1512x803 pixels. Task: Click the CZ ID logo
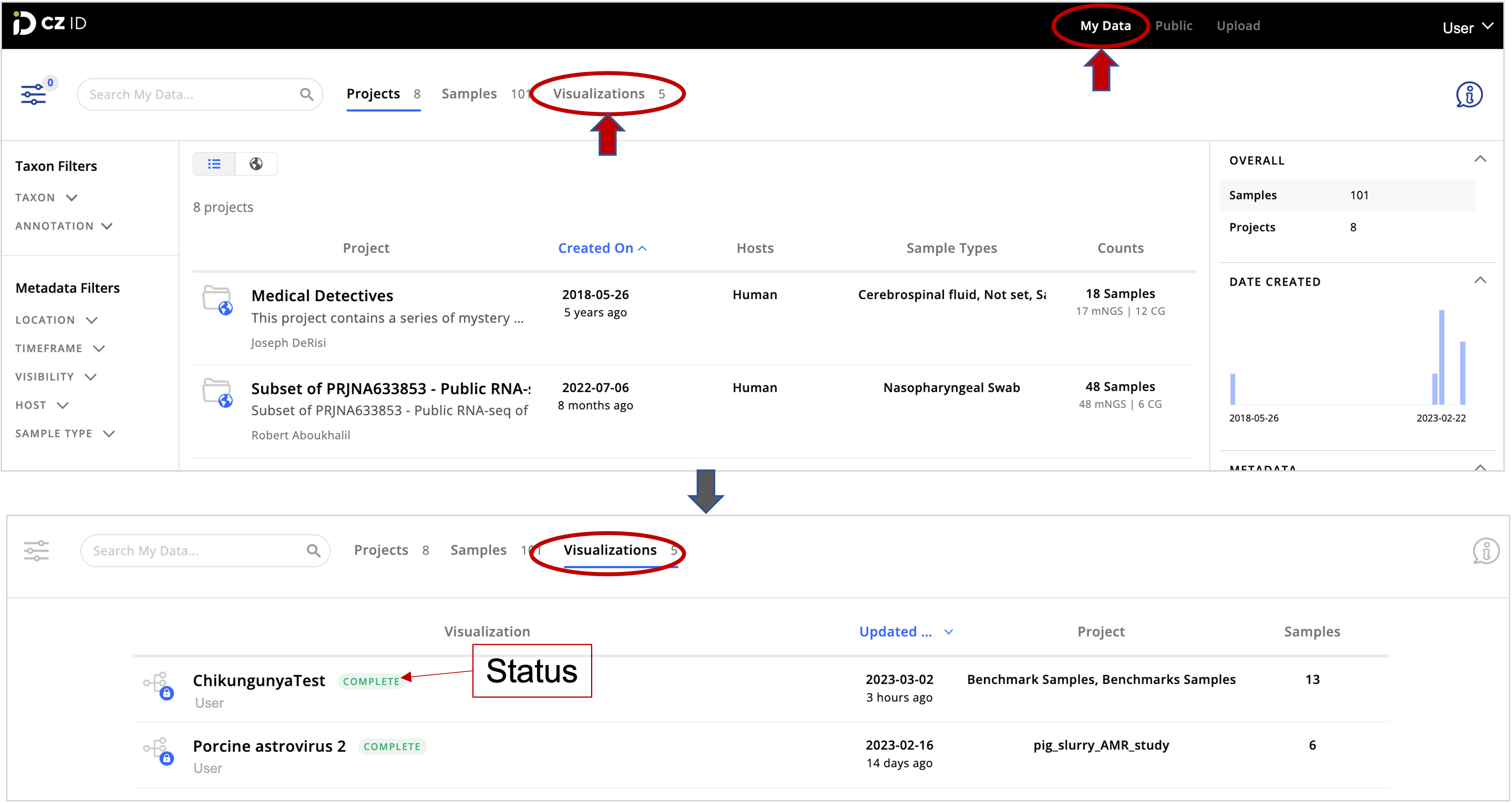click(x=50, y=23)
